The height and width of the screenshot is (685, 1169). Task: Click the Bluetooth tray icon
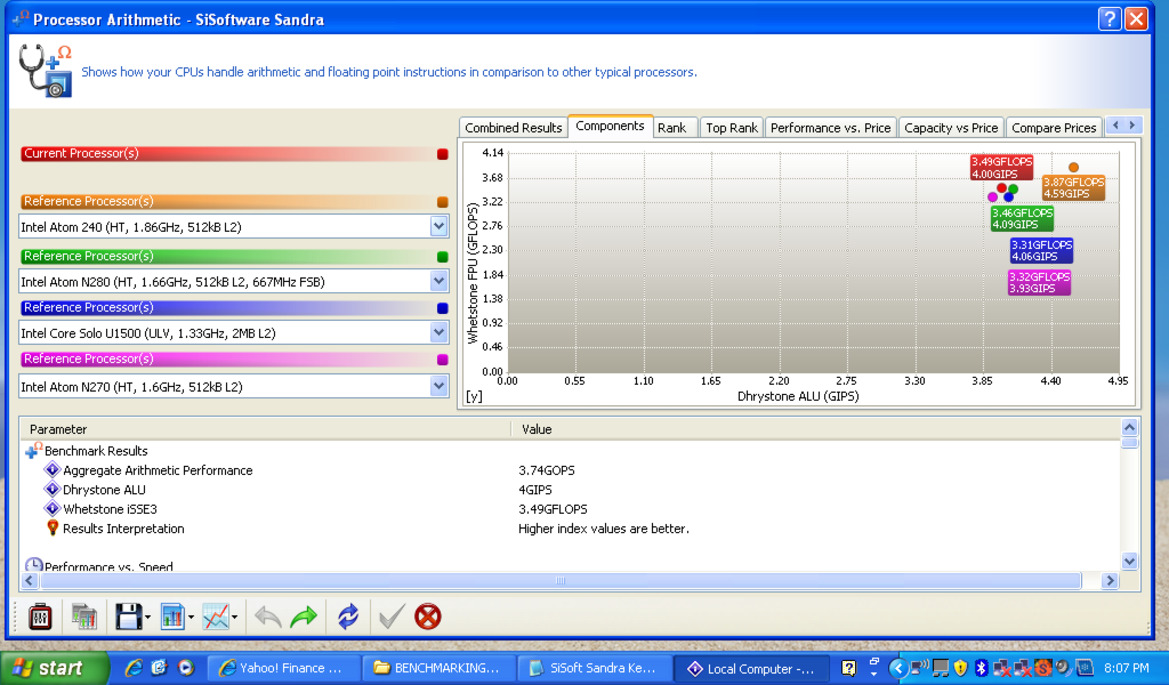pyautogui.click(x=981, y=668)
